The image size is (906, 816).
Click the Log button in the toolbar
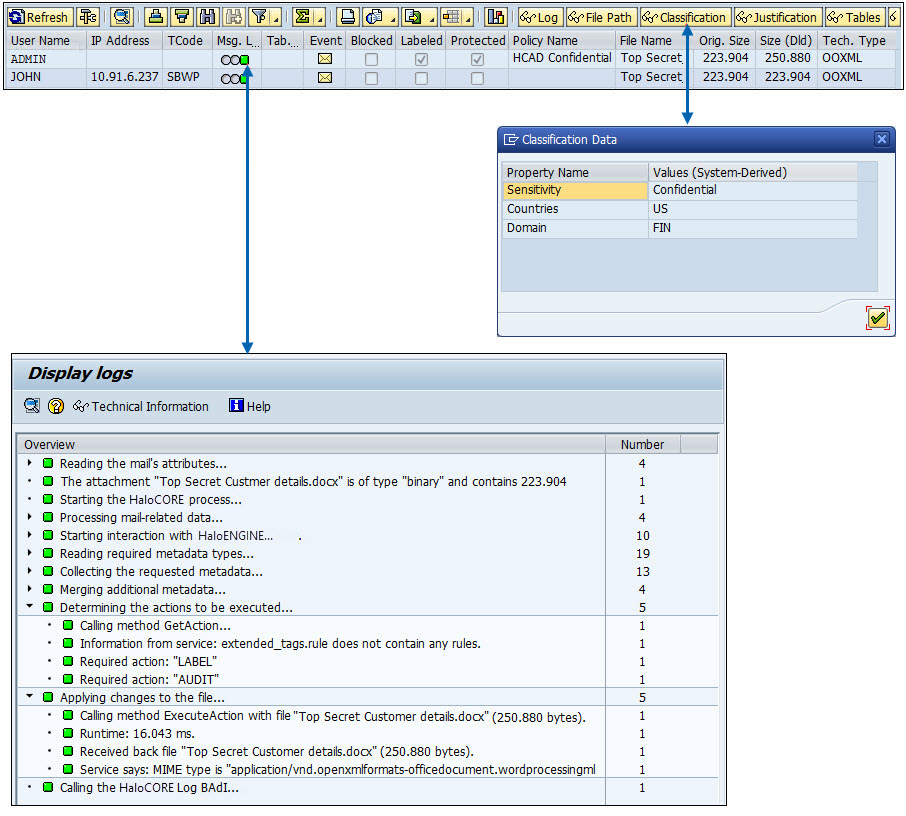pyautogui.click(x=539, y=17)
